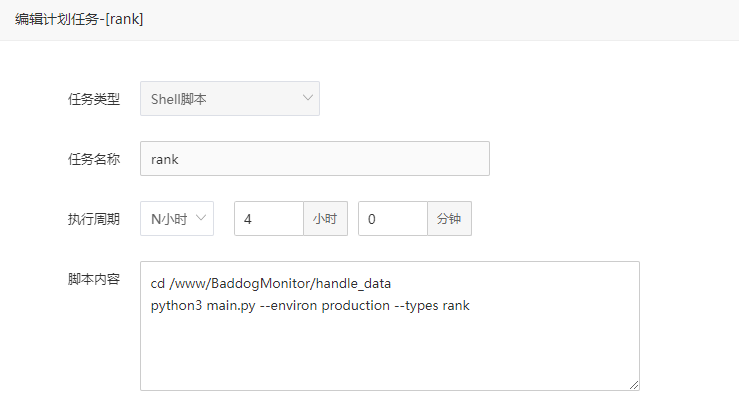Open the N小时 execution period dropdown

click(177, 219)
